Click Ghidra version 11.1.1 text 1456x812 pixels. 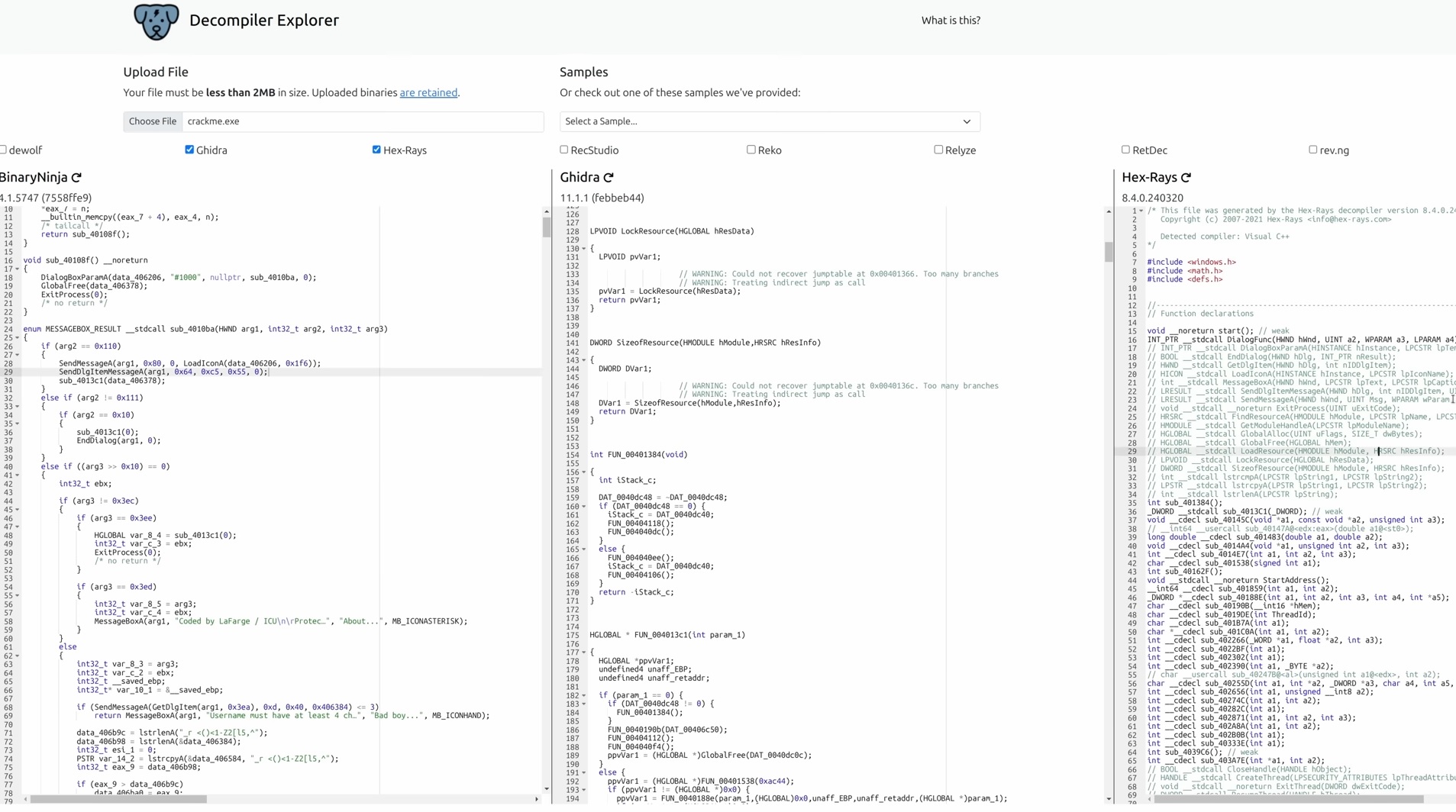pyautogui.click(x=602, y=198)
